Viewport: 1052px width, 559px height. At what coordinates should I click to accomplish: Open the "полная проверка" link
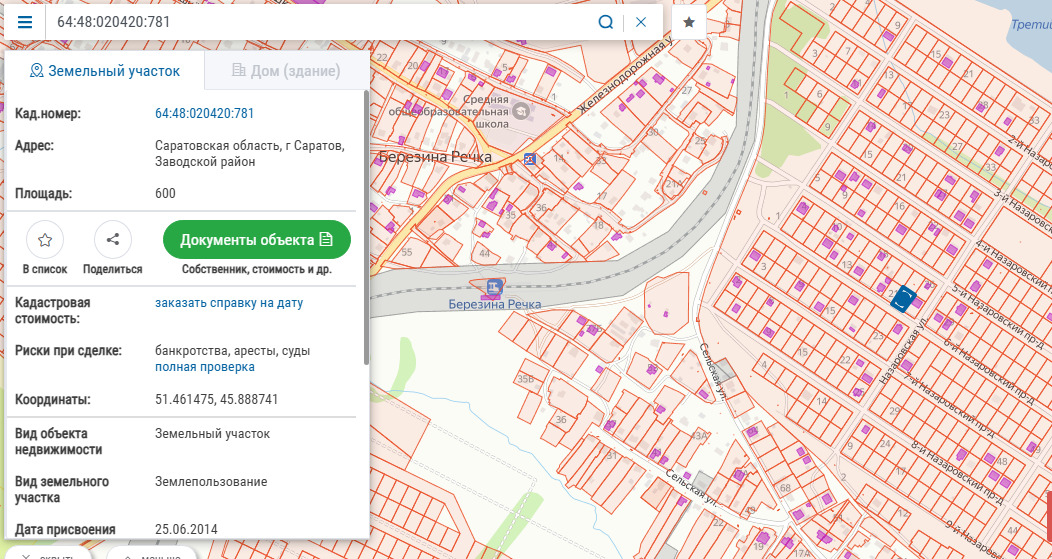pyautogui.click(x=204, y=367)
